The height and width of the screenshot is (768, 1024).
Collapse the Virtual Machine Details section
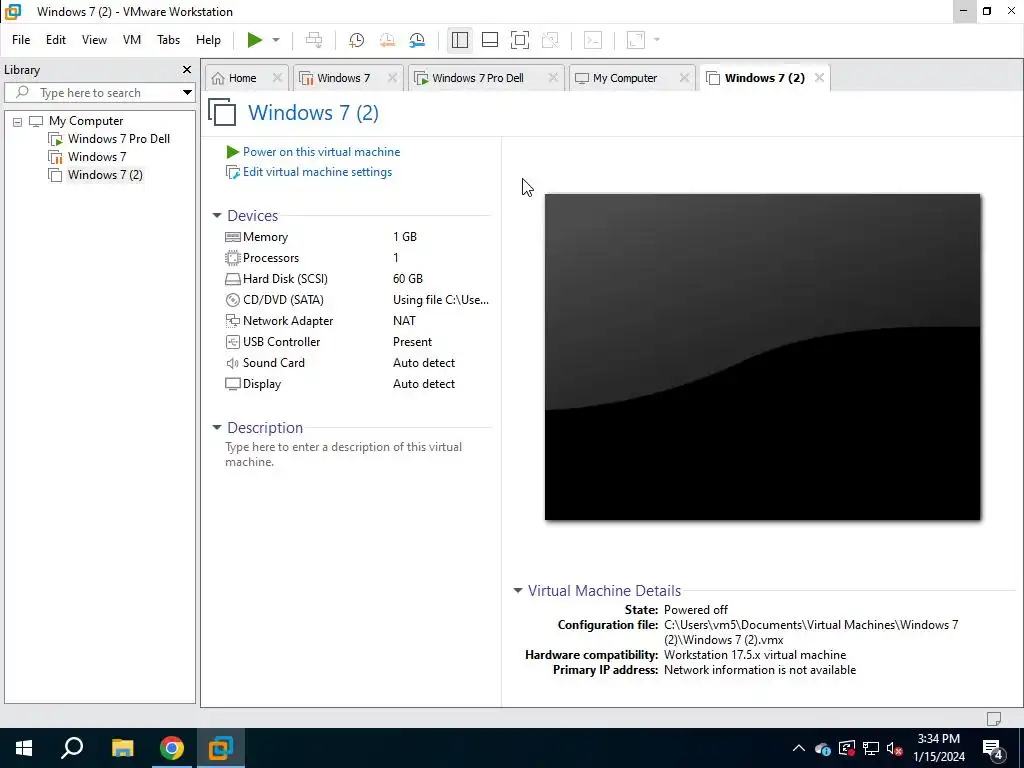tap(518, 590)
